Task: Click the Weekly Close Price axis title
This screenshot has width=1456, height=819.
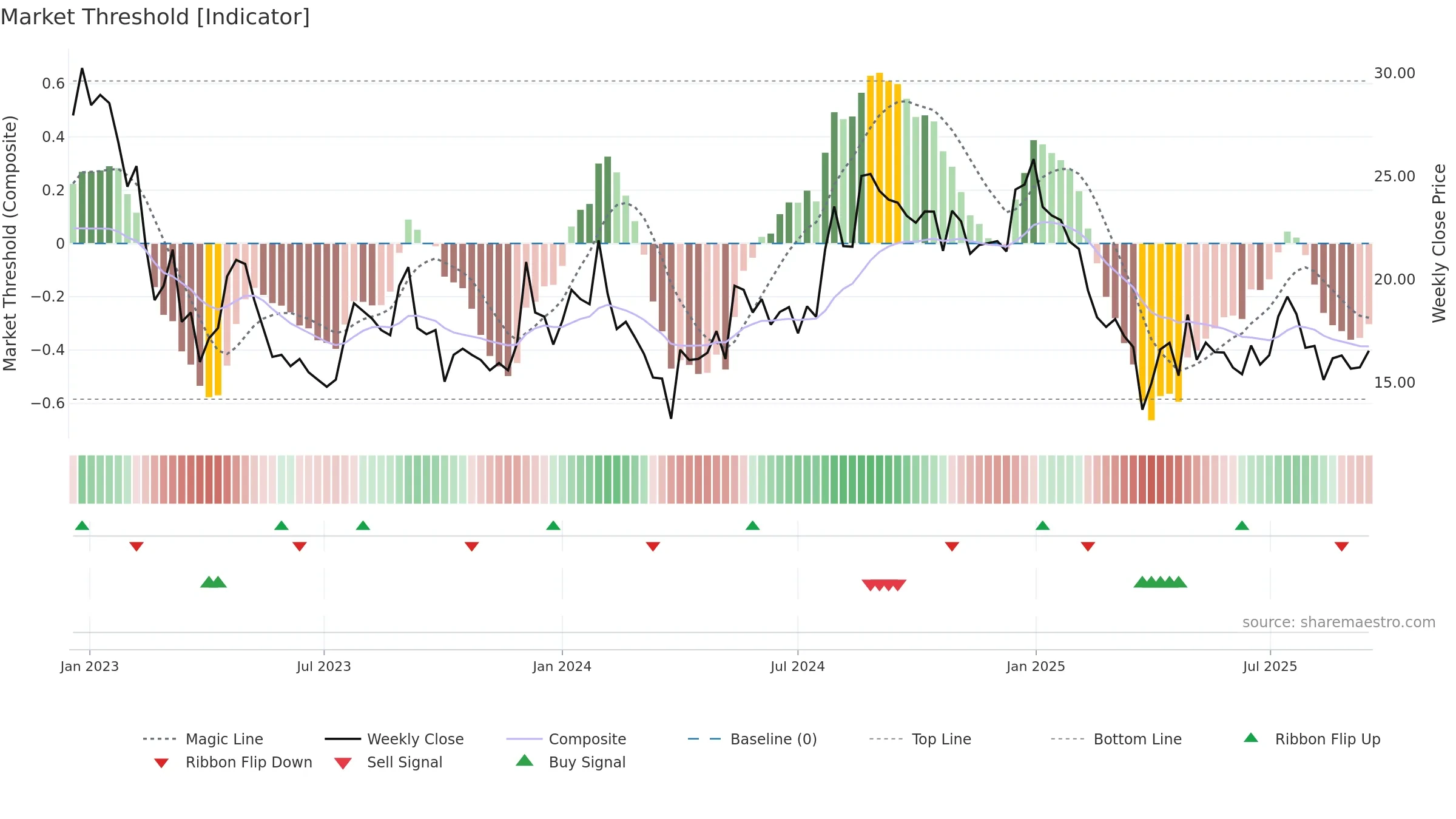Action: (1439, 243)
